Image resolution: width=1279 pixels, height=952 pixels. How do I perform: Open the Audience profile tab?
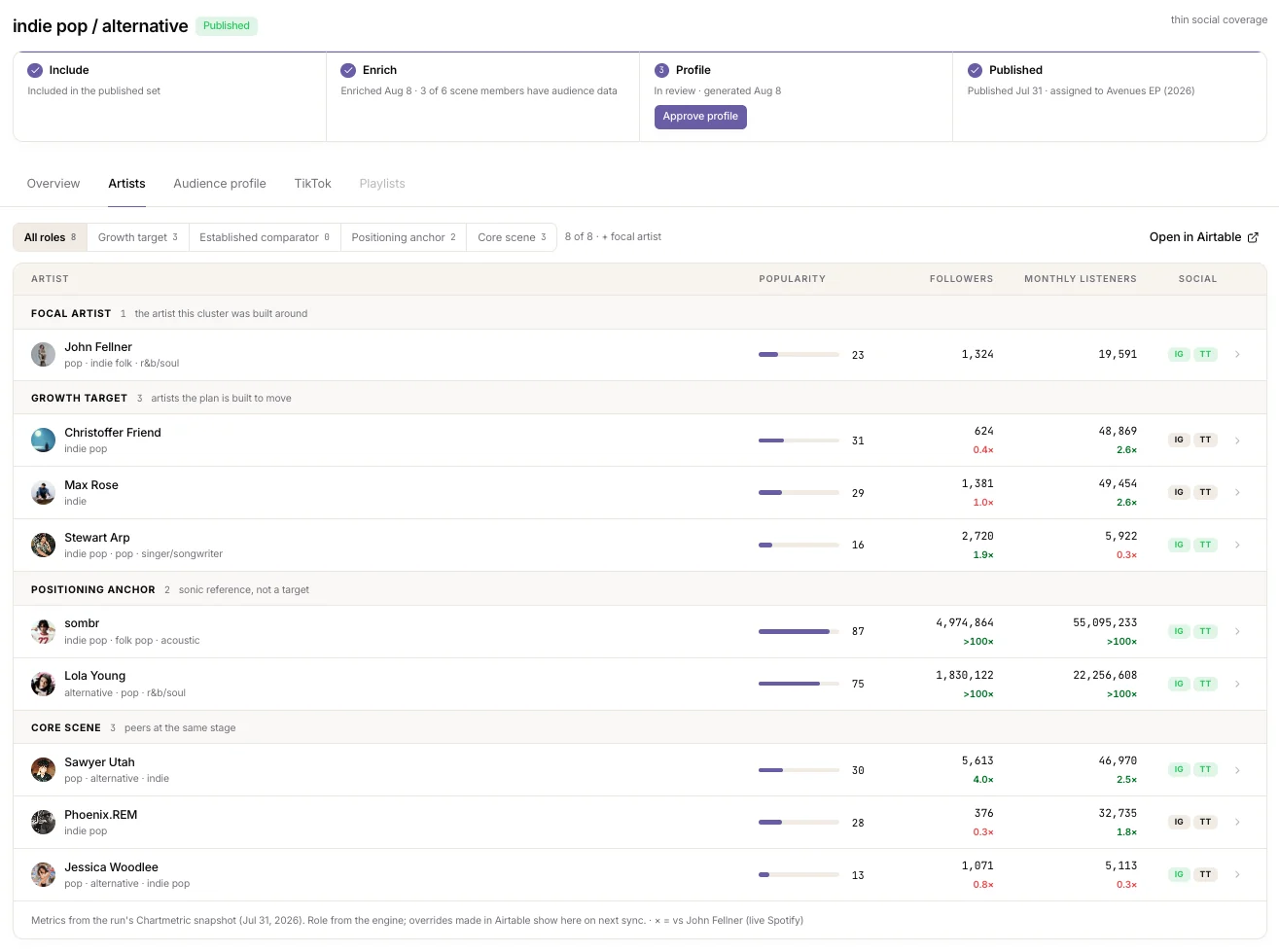tap(220, 184)
